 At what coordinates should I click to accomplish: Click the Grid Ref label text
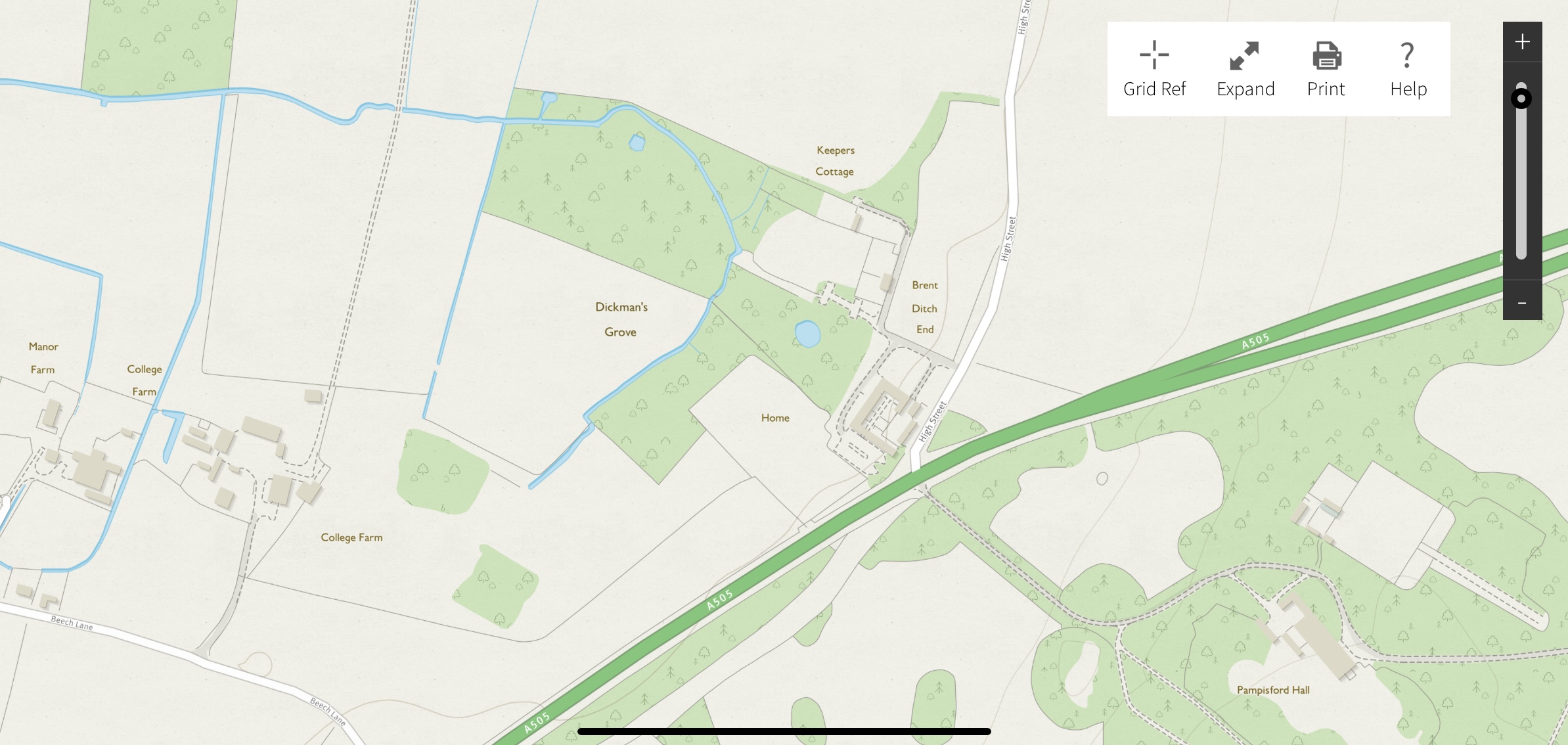(x=1154, y=89)
